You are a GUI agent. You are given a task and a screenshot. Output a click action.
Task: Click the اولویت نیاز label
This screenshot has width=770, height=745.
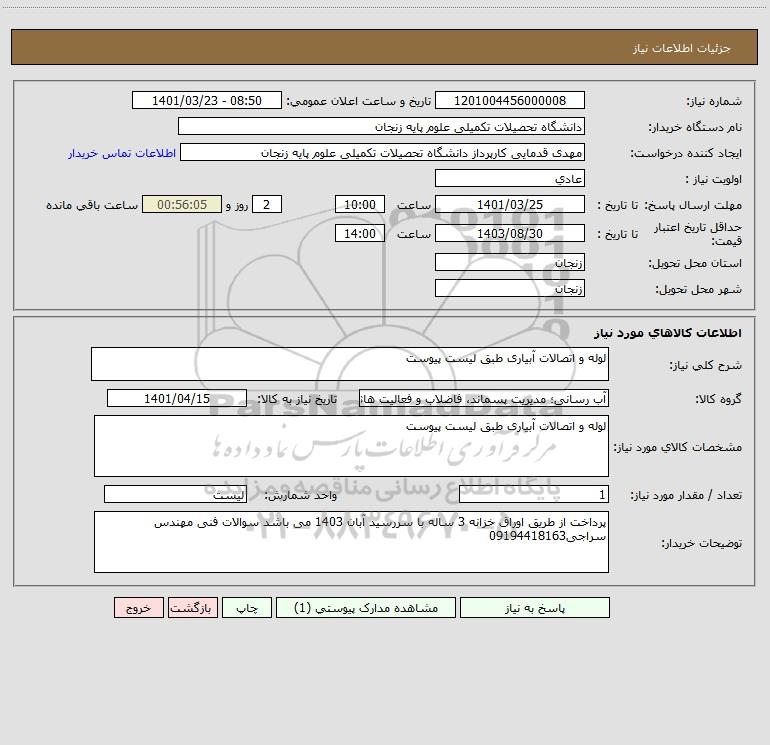point(713,179)
